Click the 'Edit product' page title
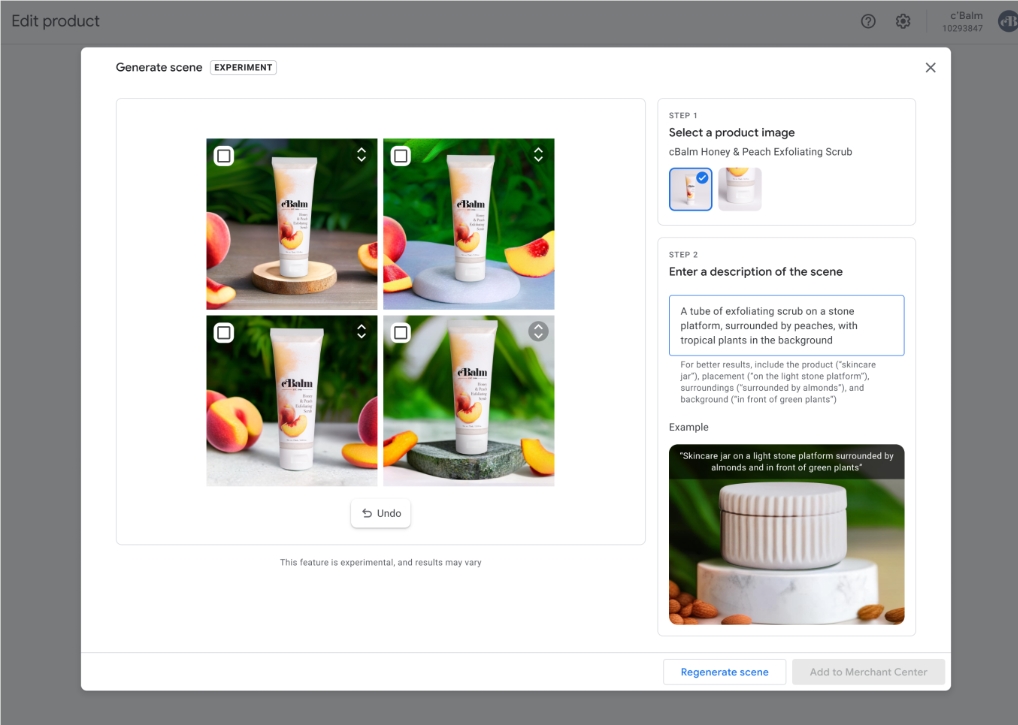The image size is (1018, 725). [x=56, y=21]
